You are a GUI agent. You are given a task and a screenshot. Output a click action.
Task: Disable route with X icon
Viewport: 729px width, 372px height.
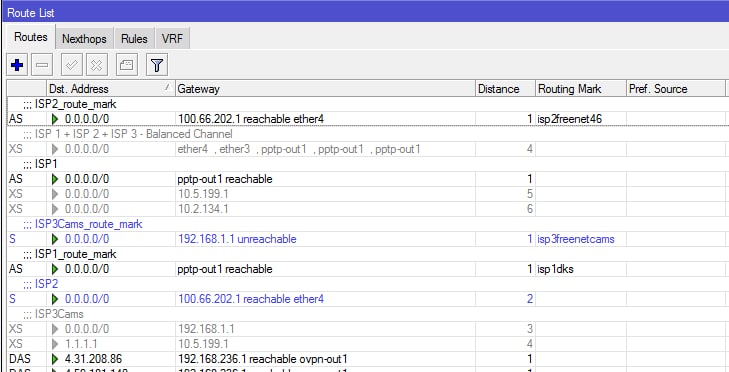[x=96, y=65]
